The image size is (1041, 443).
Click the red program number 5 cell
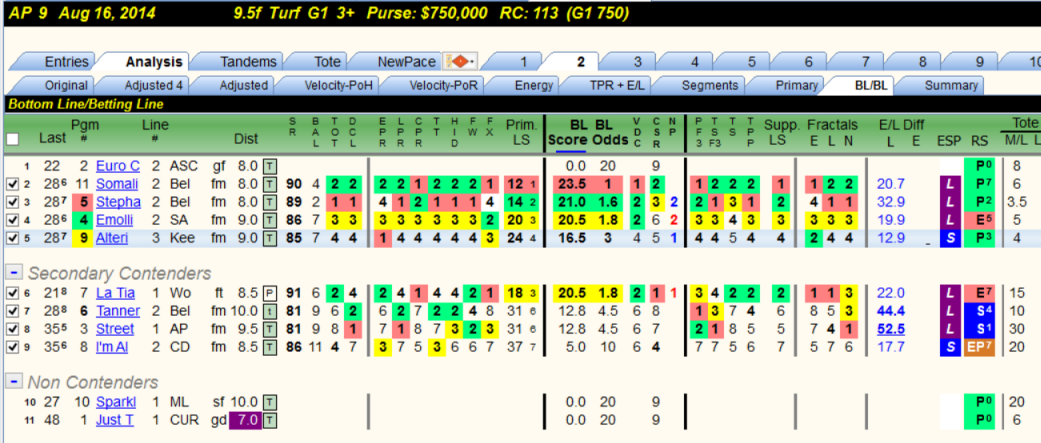(84, 202)
